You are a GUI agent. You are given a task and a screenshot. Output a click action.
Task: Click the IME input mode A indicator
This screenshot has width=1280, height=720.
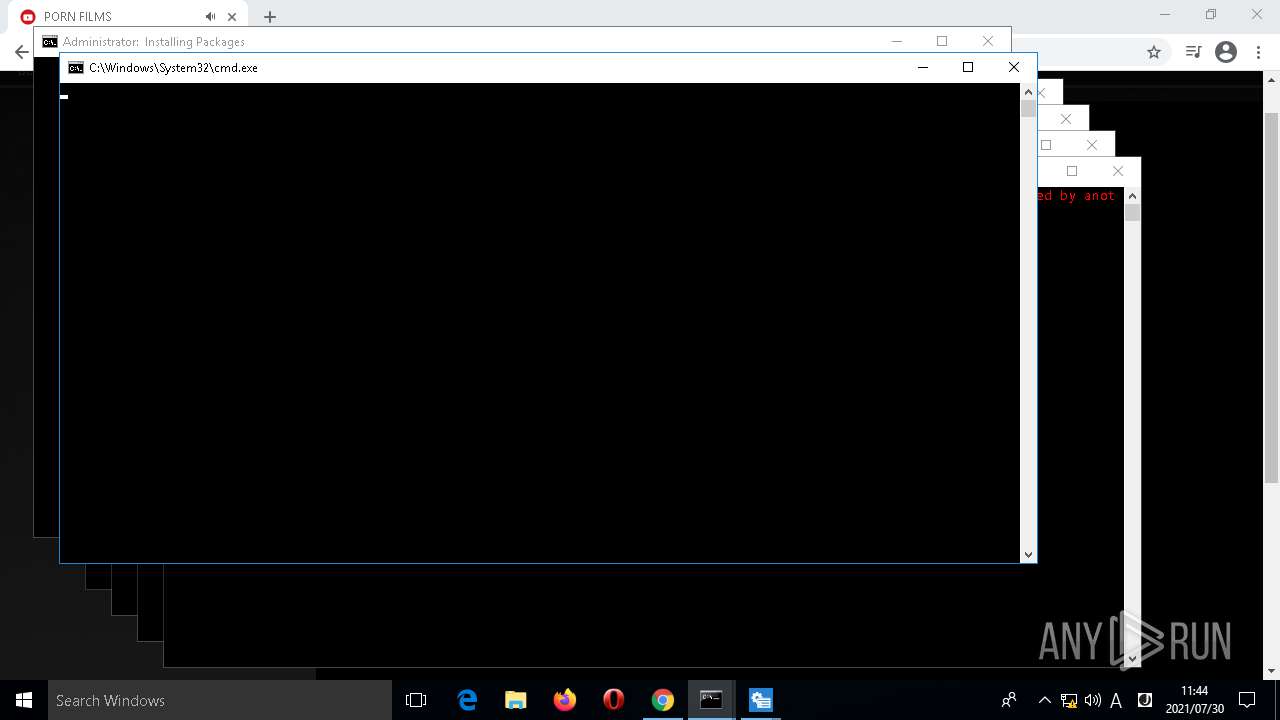[x=1116, y=700]
